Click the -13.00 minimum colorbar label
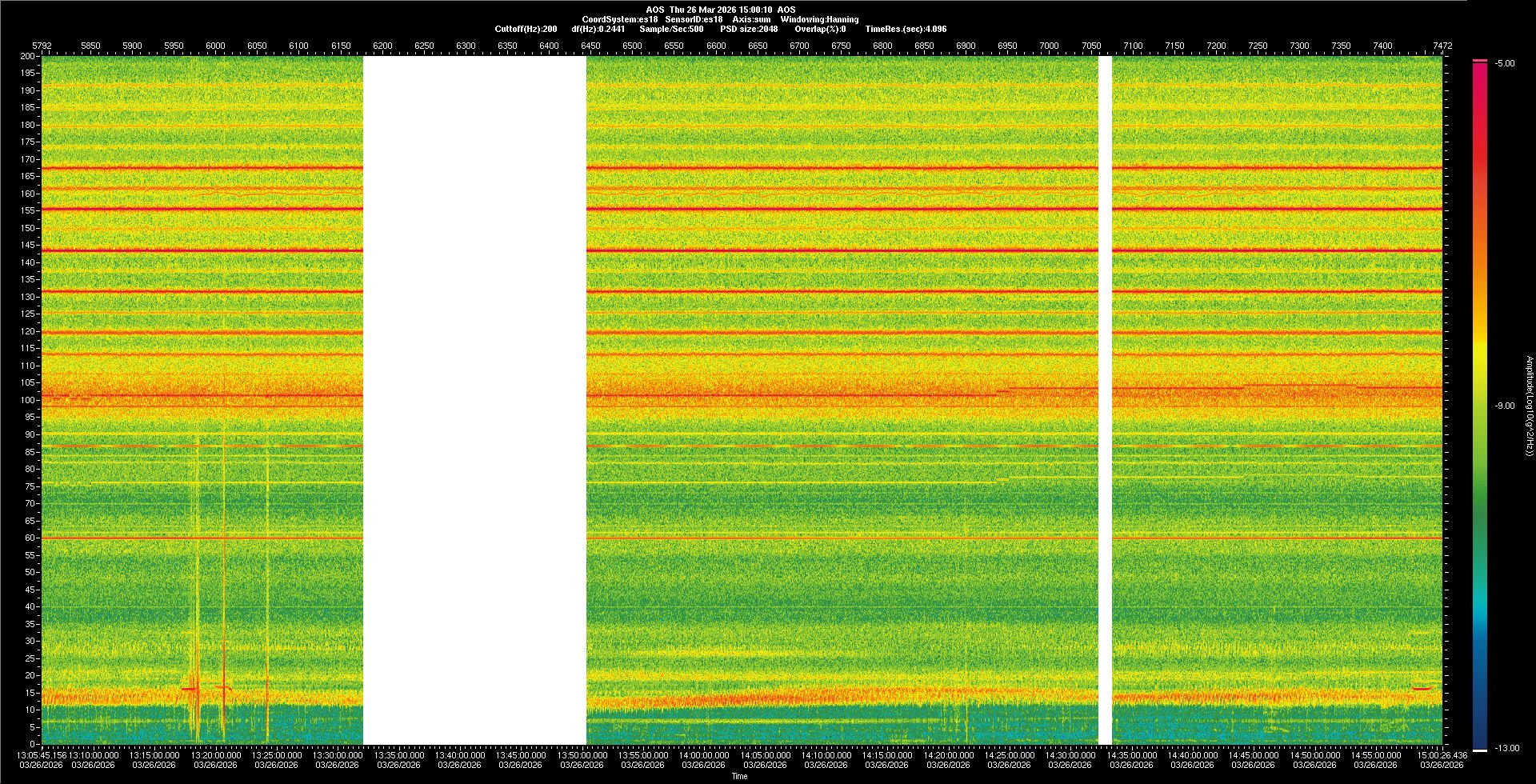 1507,748
